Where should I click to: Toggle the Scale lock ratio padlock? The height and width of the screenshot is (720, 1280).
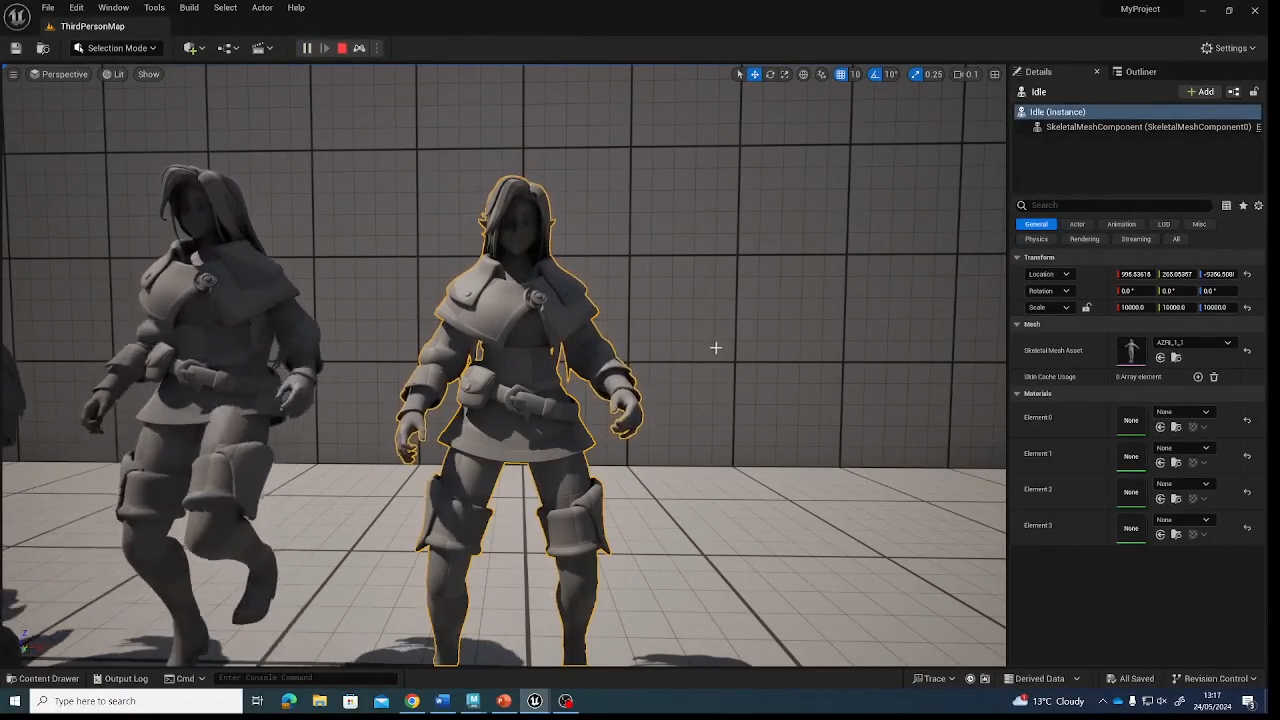[1086, 308]
